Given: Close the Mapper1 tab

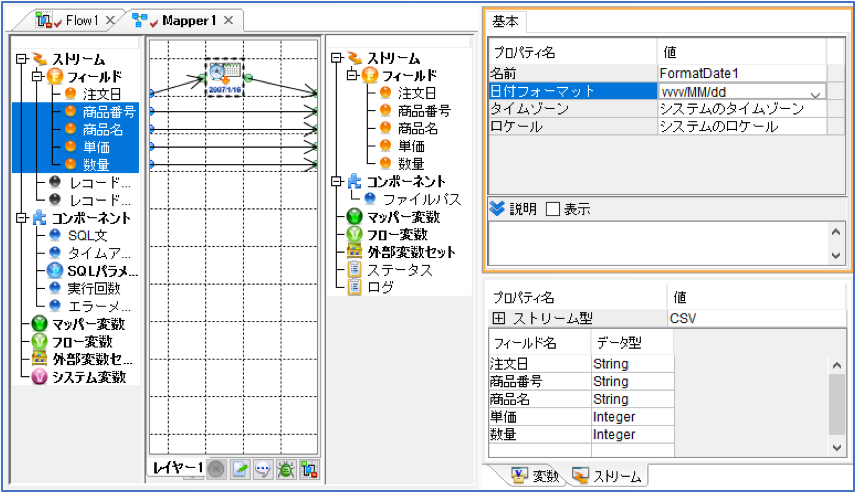Looking at the screenshot, I should [x=229, y=20].
